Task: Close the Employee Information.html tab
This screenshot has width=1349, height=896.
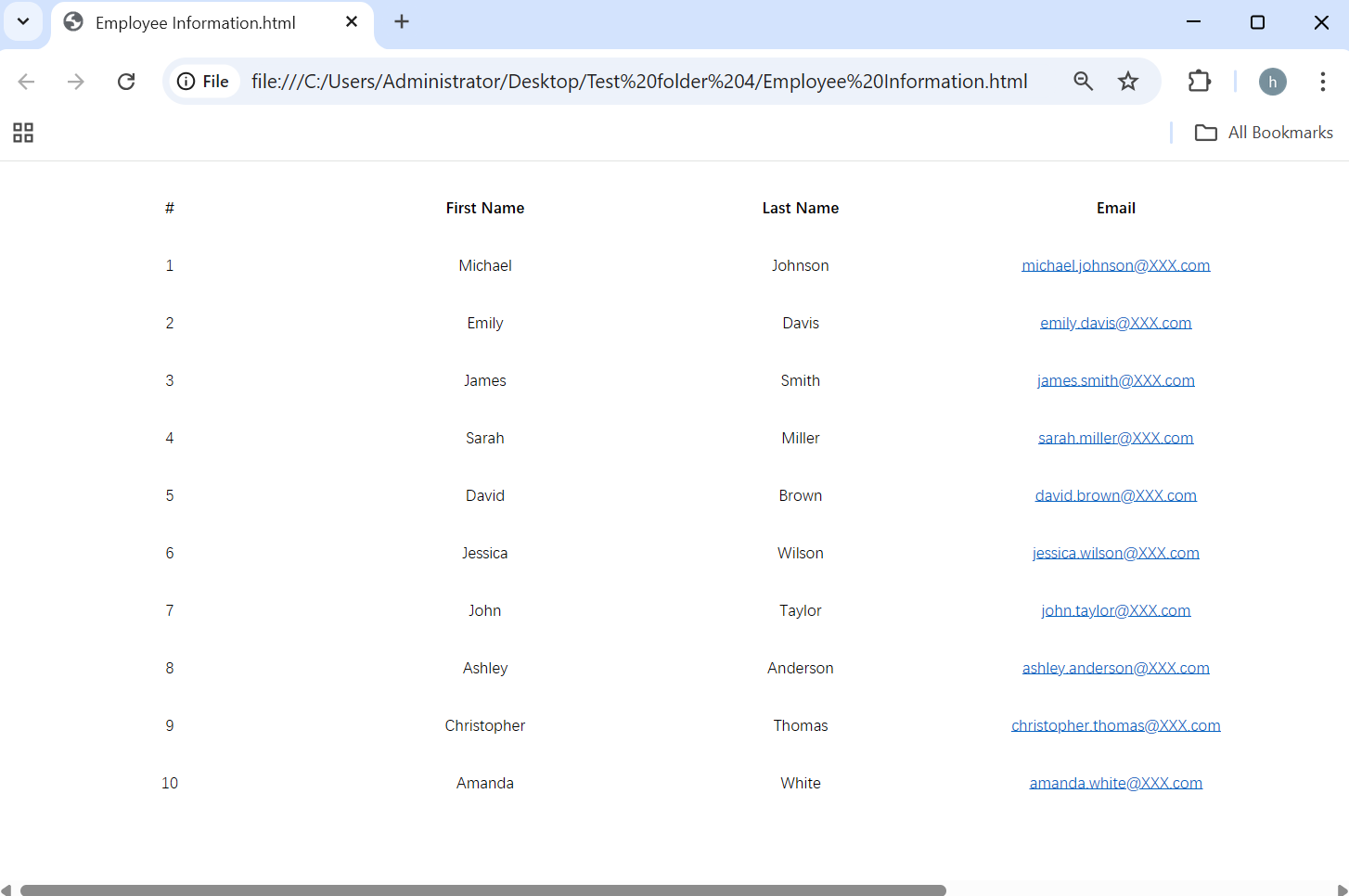Action: 352,22
